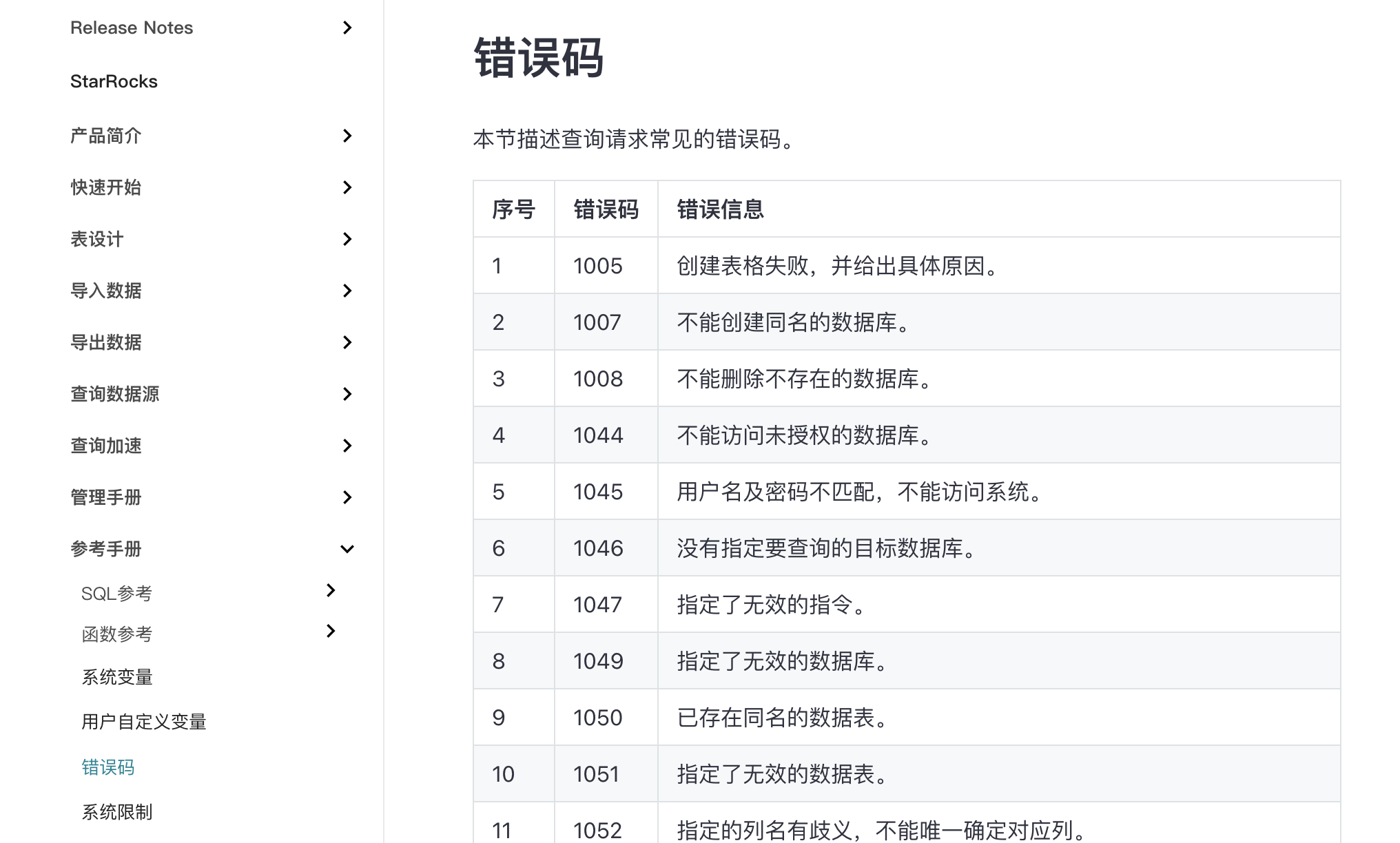Select the active 错误码 sidebar item
The width and height of the screenshot is (1400, 843).
(x=108, y=767)
